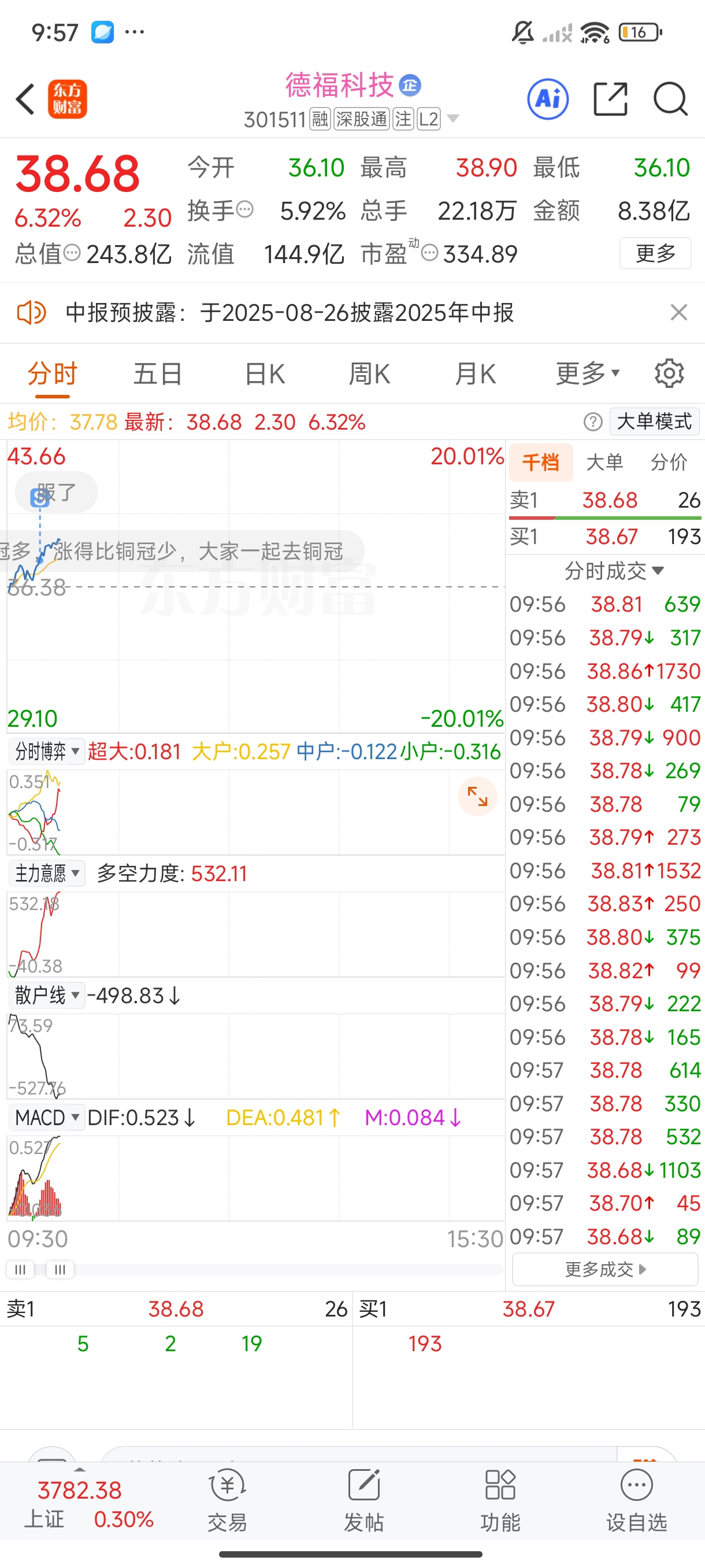This screenshot has height=1568, width=705.
Task: Select the 千档 tab
Action: click(x=541, y=463)
